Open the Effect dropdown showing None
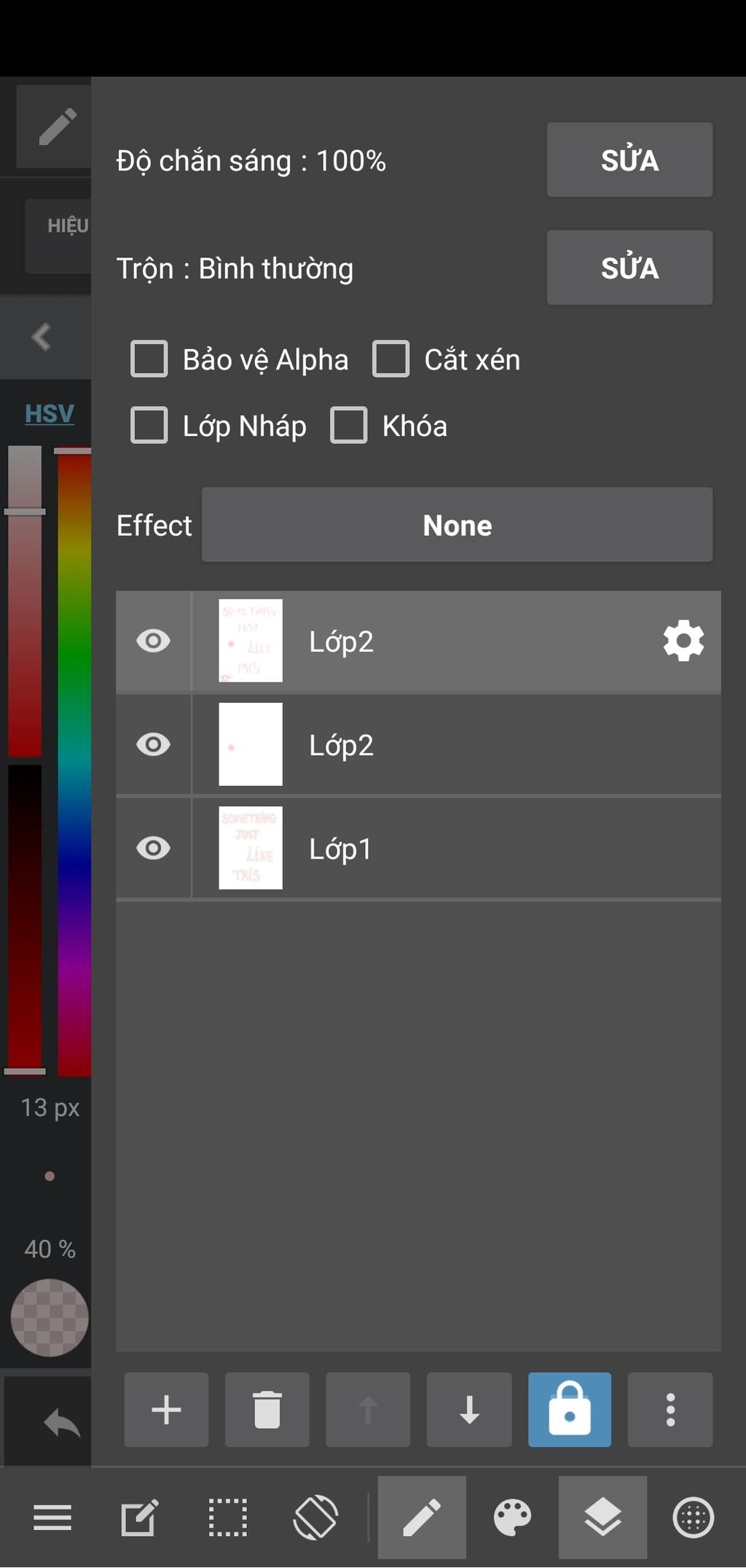The image size is (746, 1568). pos(457,525)
